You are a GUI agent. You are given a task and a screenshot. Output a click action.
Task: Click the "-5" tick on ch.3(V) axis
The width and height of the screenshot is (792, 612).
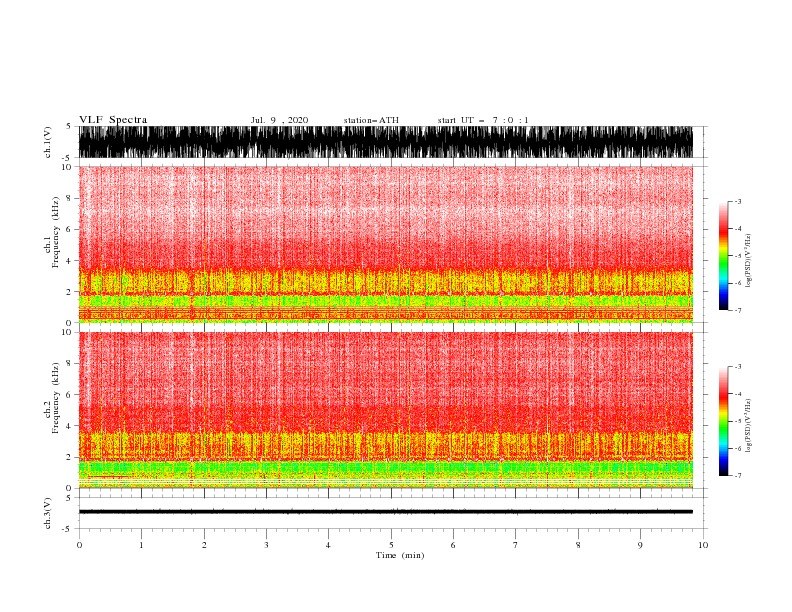coord(68,529)
